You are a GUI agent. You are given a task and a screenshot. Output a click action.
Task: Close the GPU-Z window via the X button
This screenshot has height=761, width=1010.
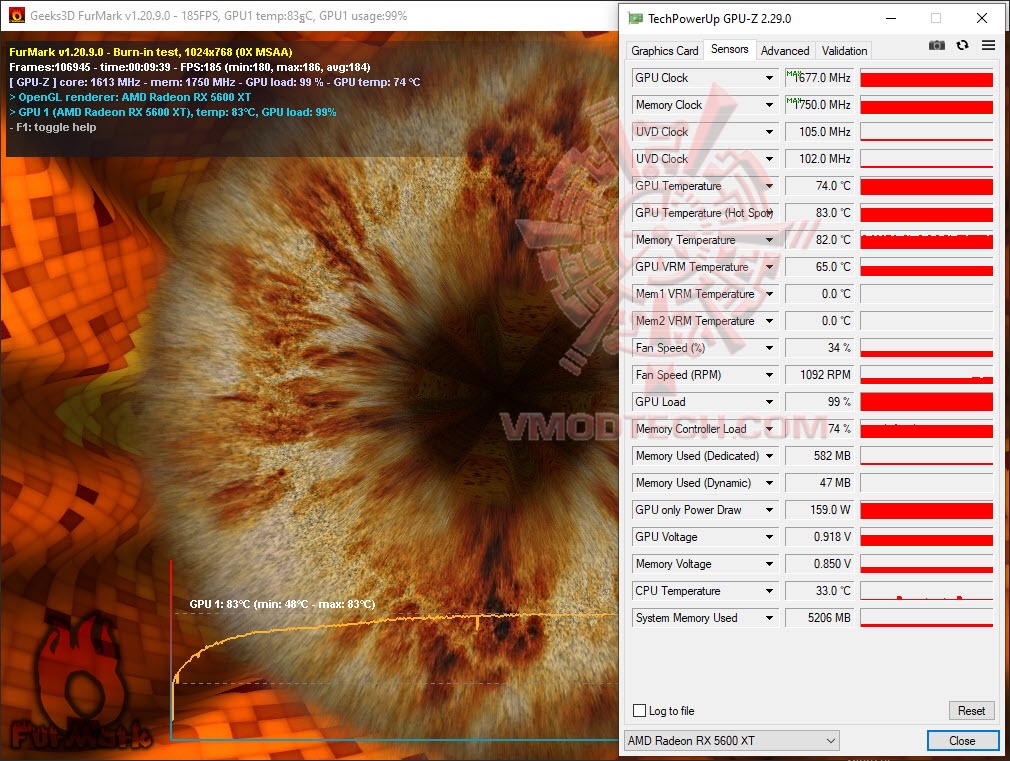coord(982,18)
